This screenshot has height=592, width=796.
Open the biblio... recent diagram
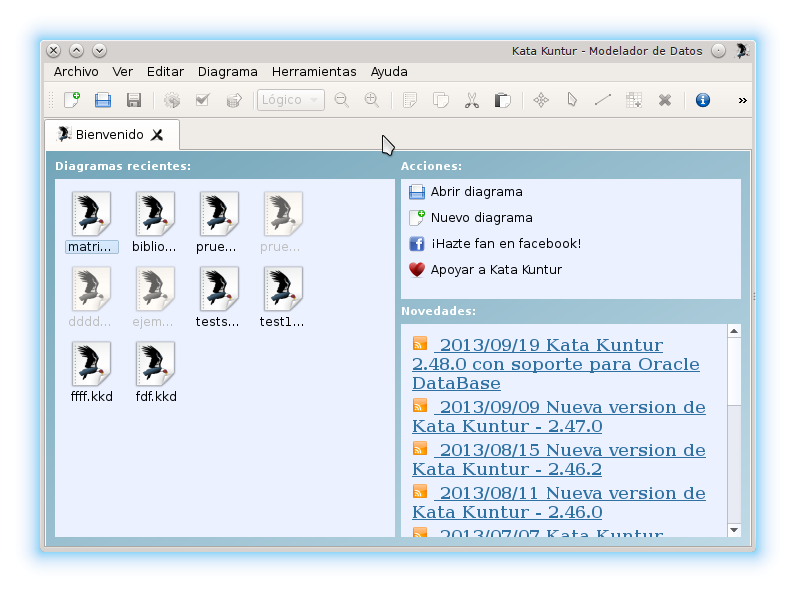[154, 222]
